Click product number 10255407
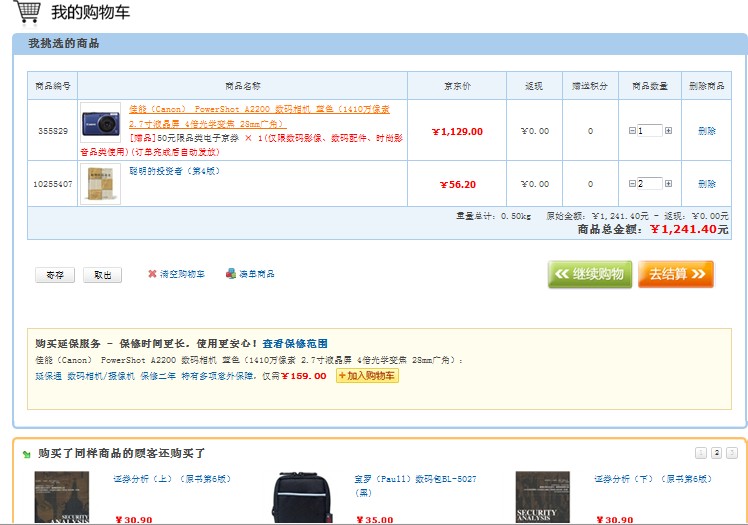748x525 pixels. coord(53,184)
